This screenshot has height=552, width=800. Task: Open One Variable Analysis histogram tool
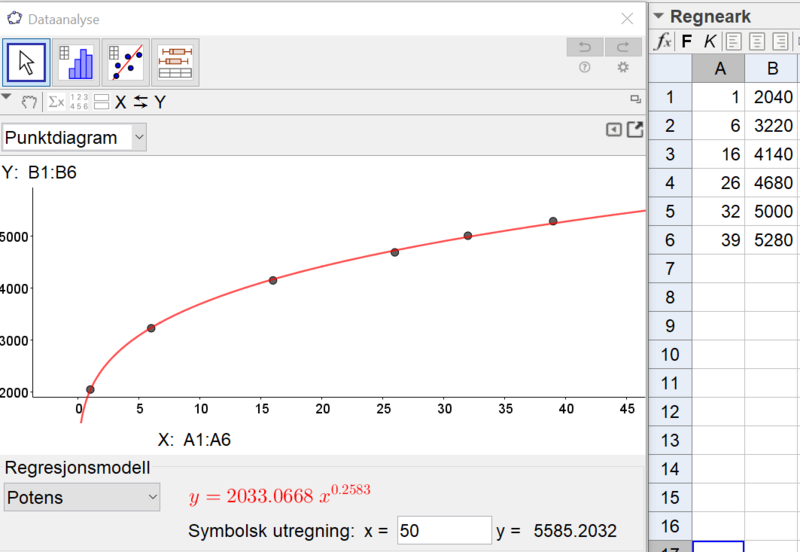[76, 63]
